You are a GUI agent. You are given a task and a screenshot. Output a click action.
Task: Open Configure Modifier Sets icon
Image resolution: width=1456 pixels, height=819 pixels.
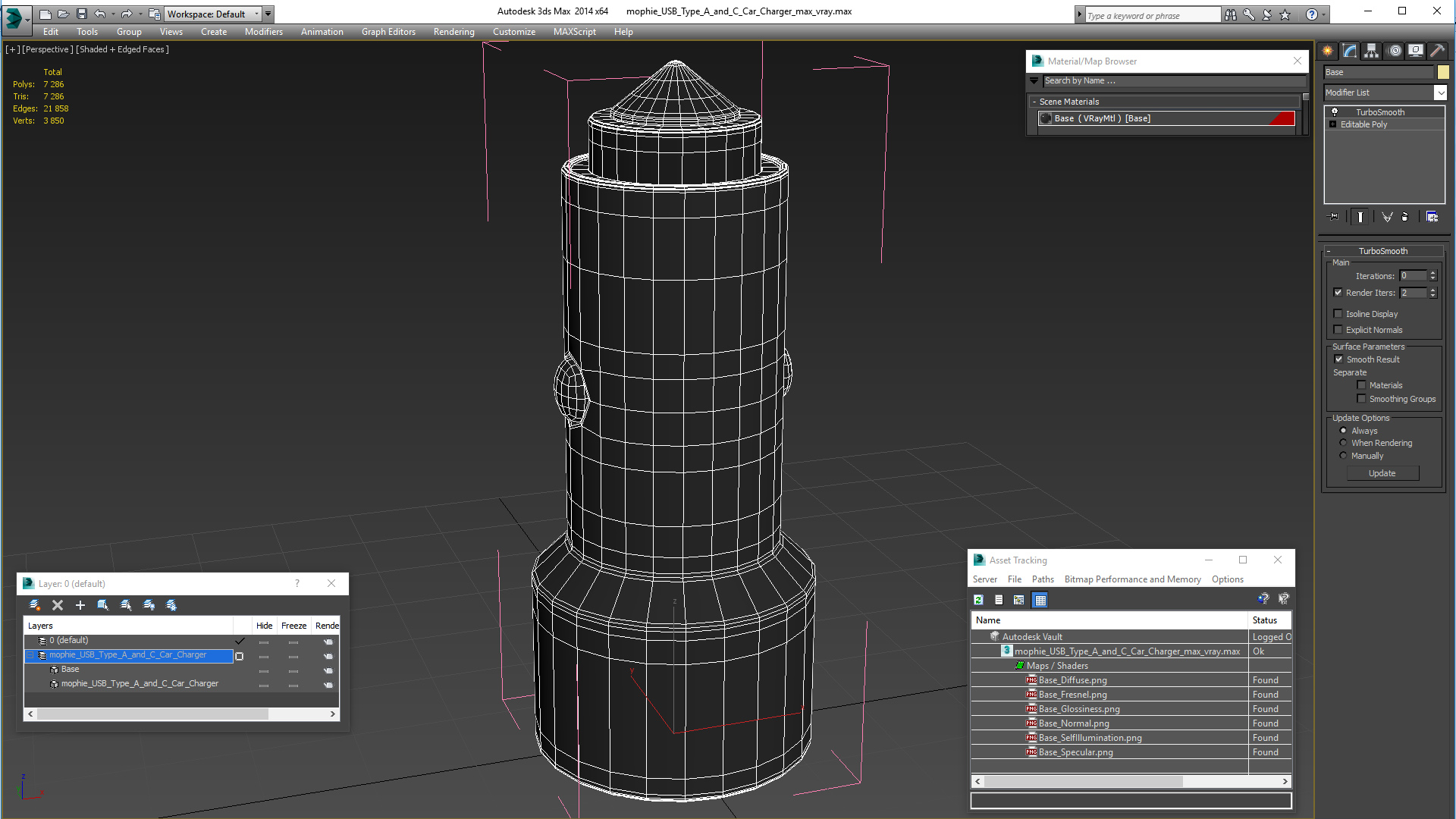tap(1432, 217)
